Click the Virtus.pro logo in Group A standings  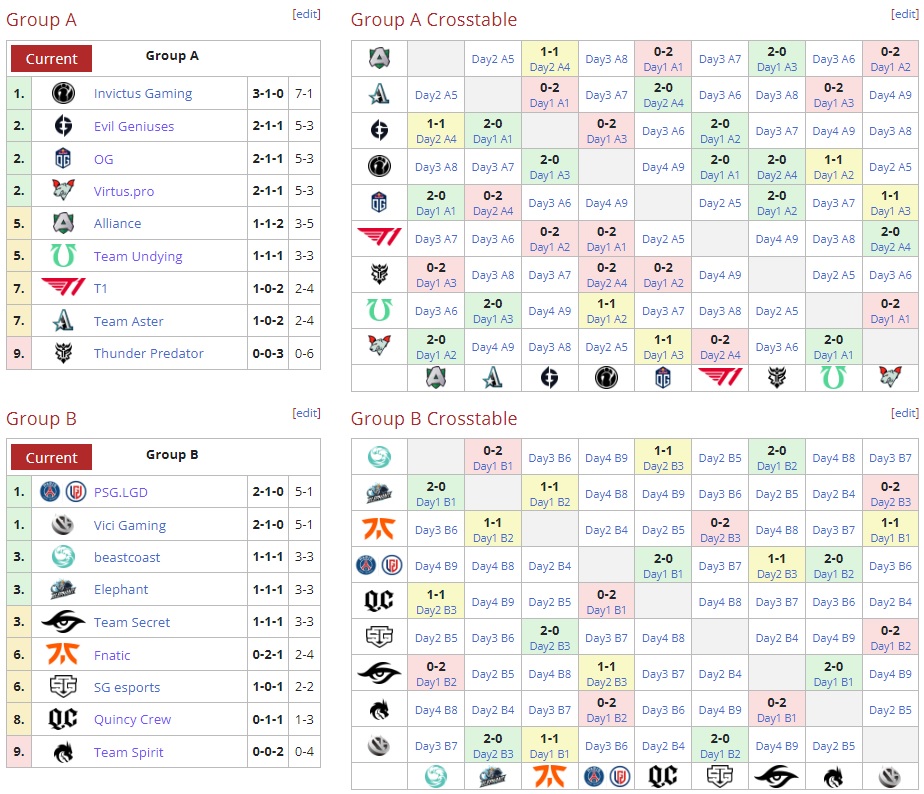tap(64, 191)
